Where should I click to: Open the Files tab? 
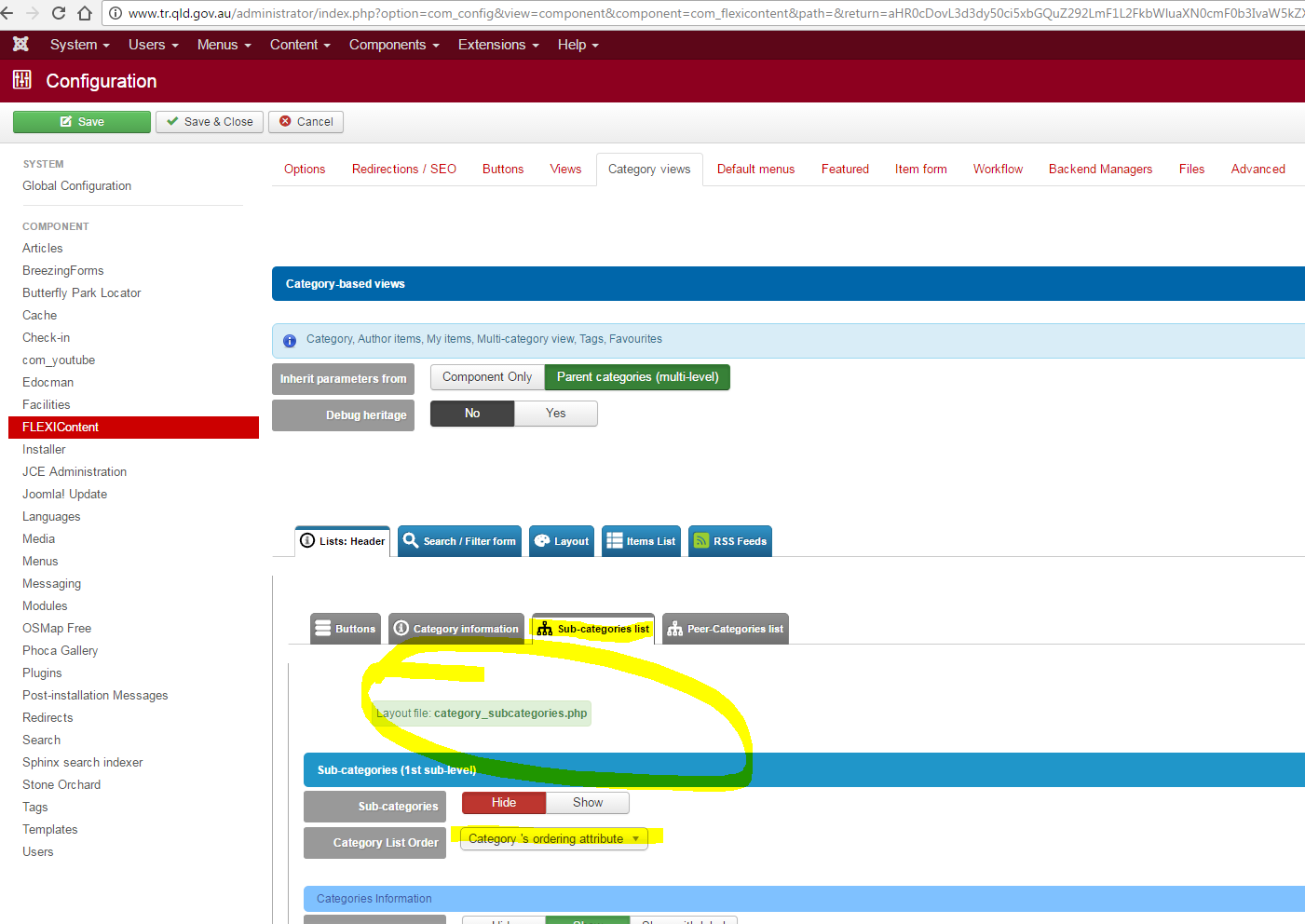click(x=1191, y=169)
